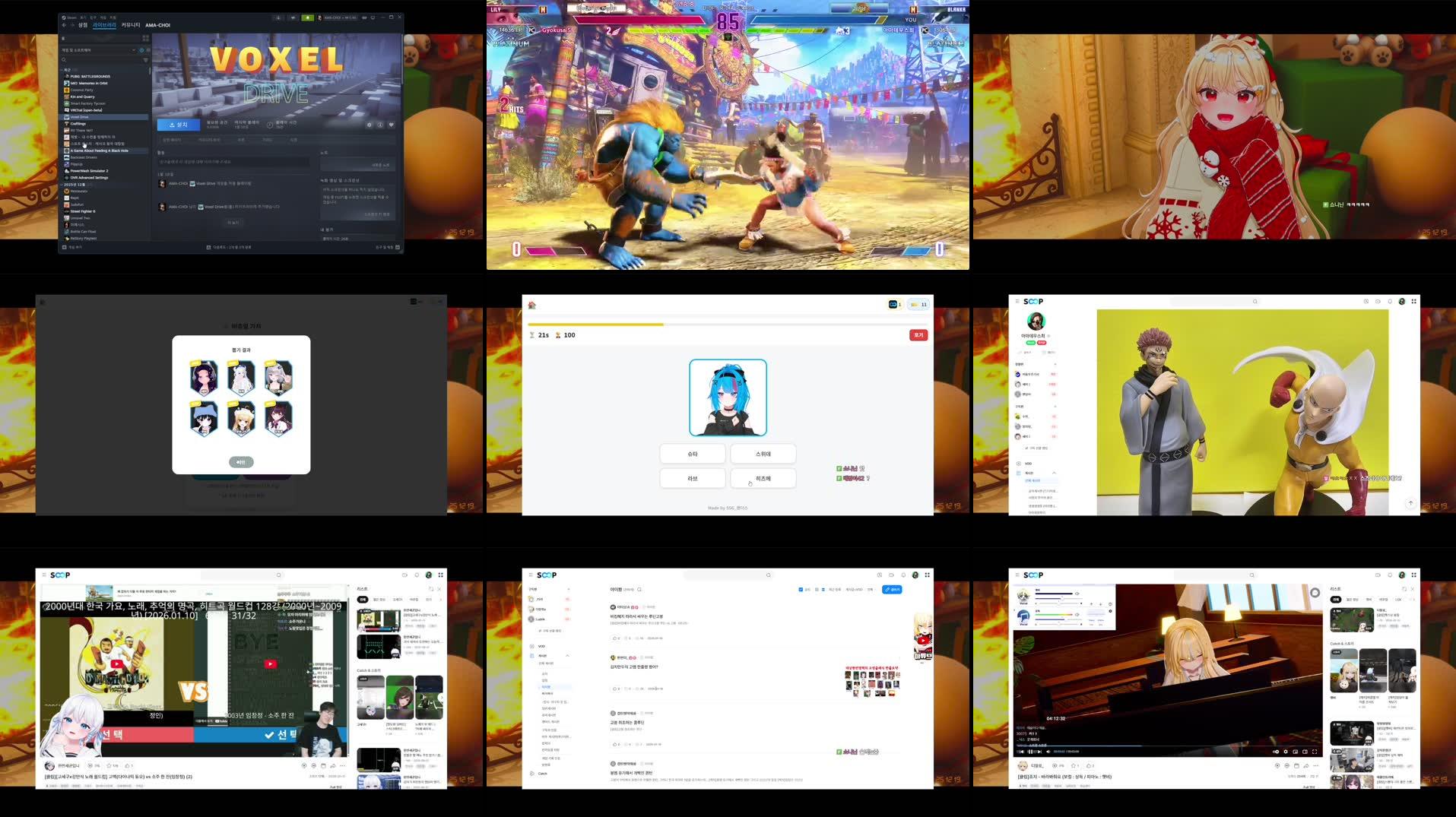Open the notifications bell on the SOOP page

tap(902, 575)
